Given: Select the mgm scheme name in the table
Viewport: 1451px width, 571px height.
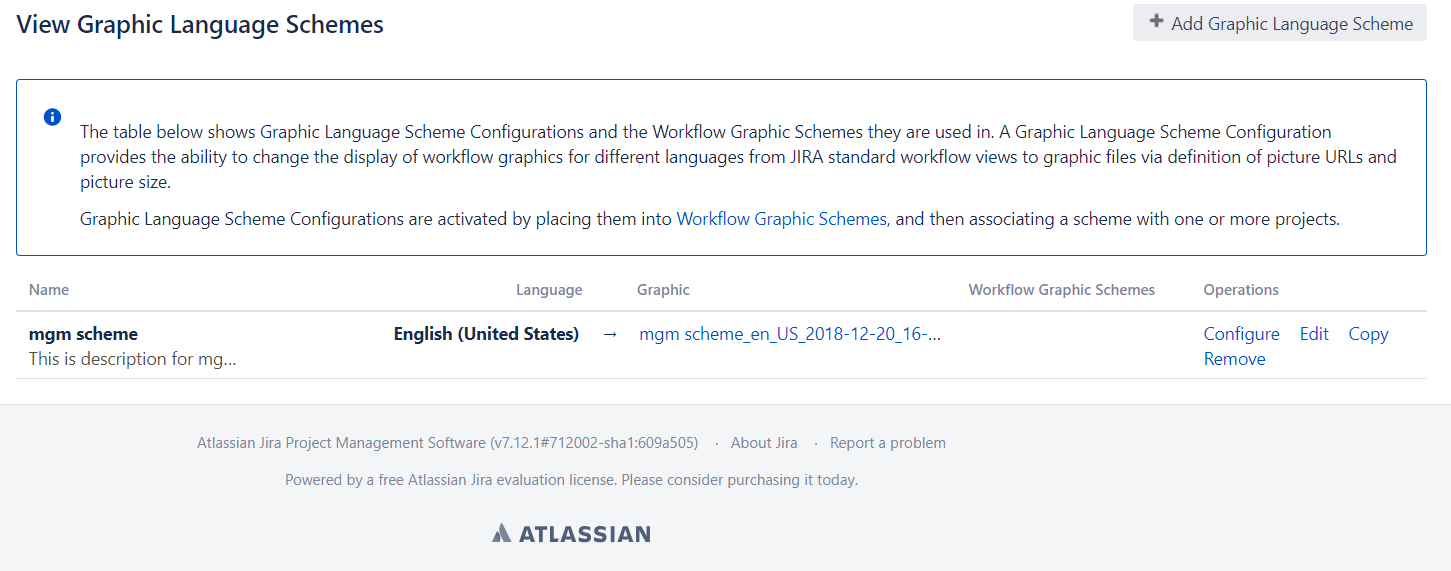Looking at the screenshot, I should [x=83, y=334].
